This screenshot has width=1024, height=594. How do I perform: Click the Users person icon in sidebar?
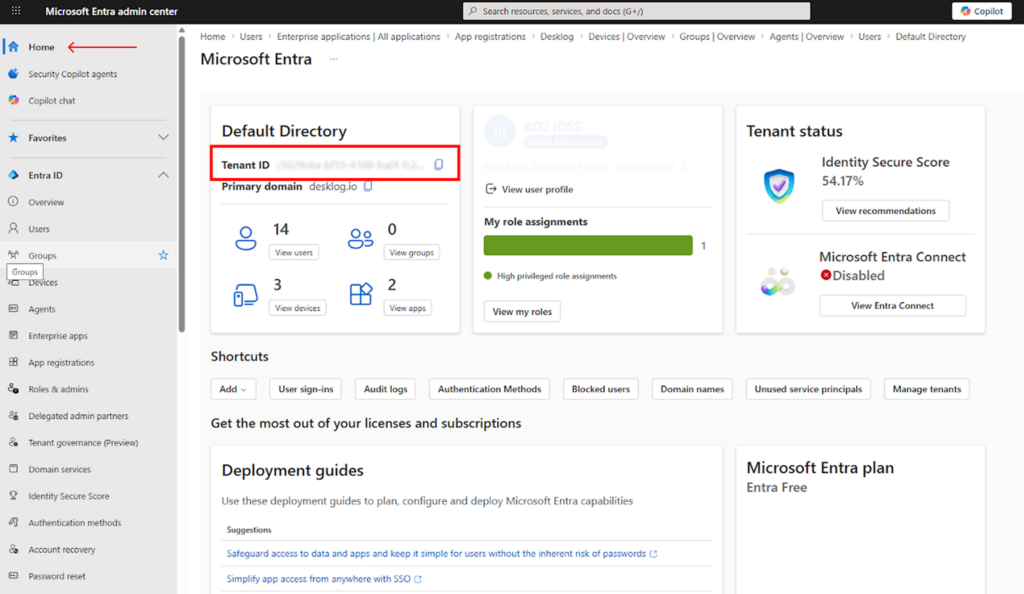13,228
